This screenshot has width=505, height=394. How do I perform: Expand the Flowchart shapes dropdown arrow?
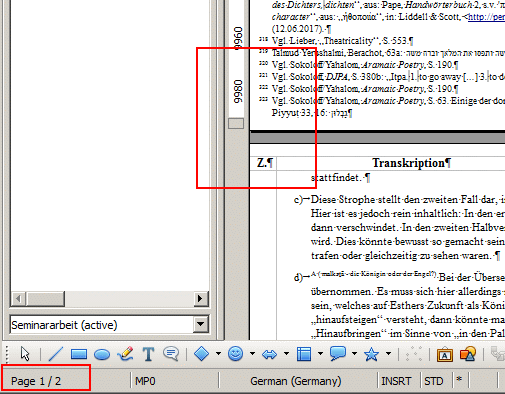coord(320,354)
